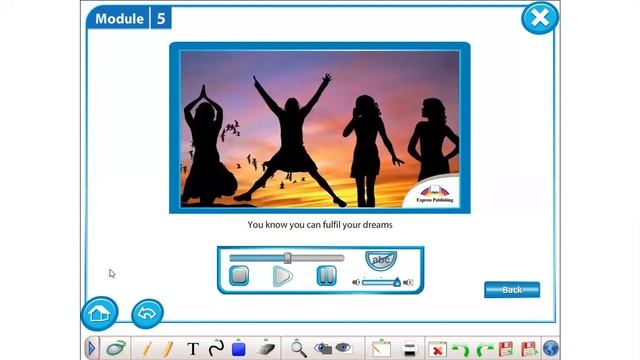Stop the video playback
The image size is (640, 360).
(239, 276)
